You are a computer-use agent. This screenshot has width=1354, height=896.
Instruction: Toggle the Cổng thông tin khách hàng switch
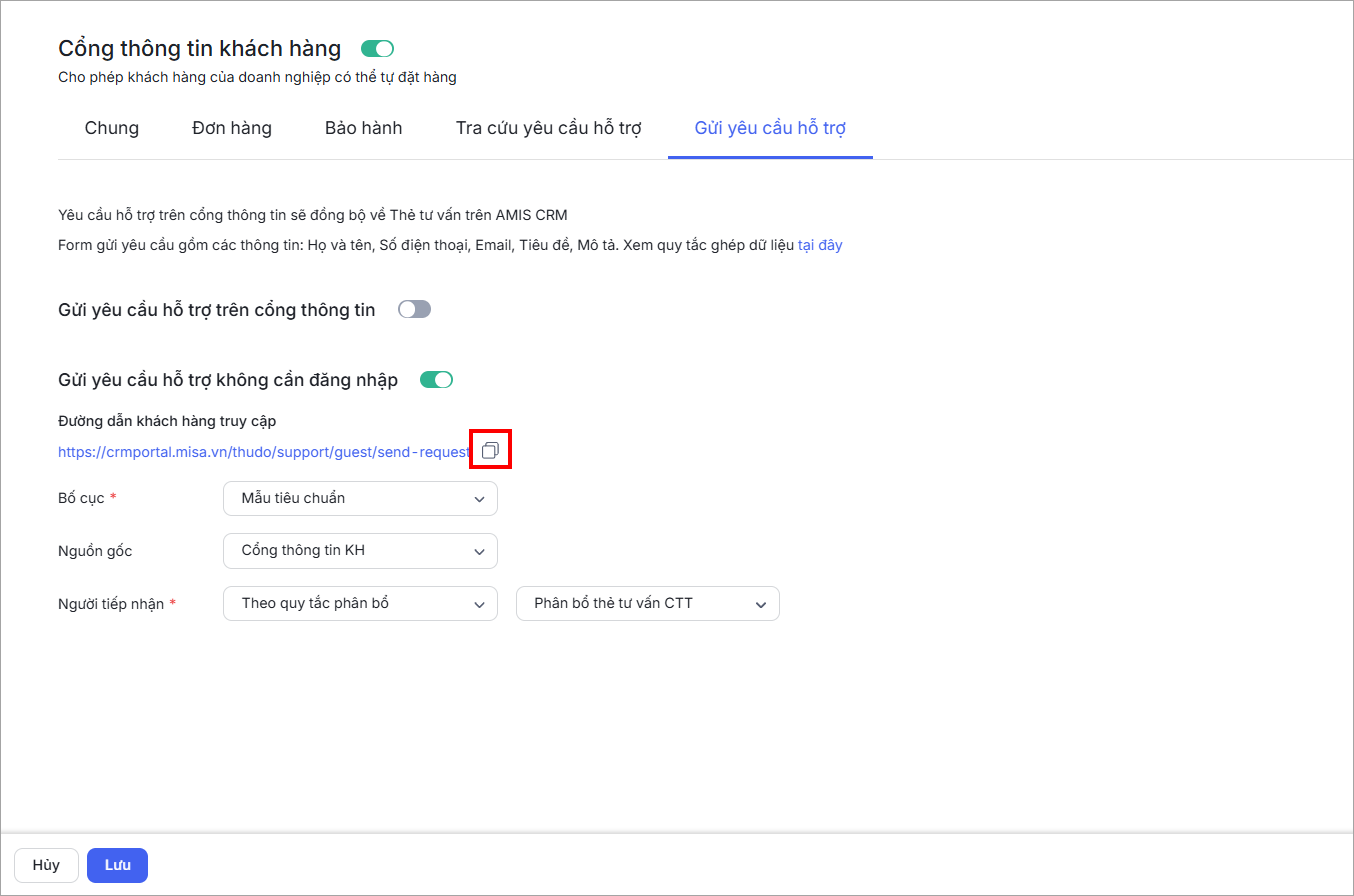(377, 48)
